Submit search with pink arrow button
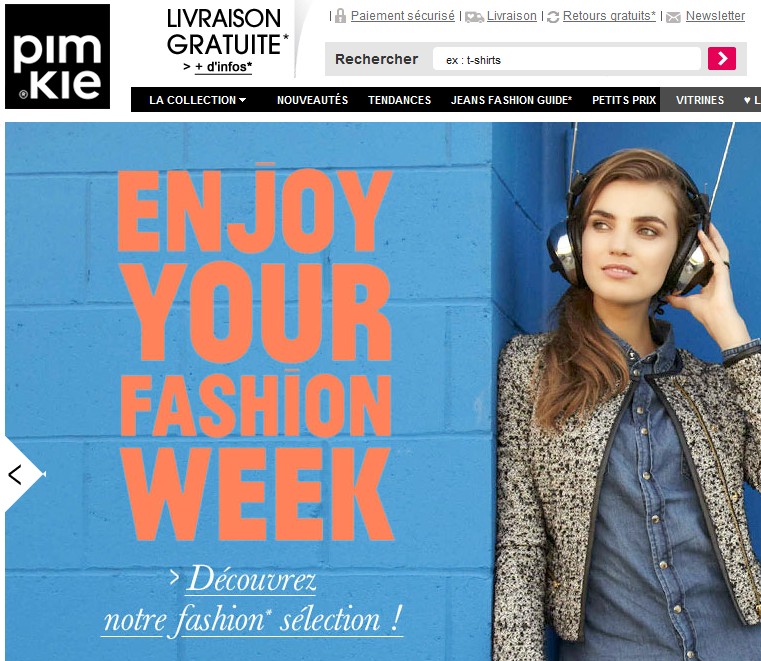The width and height of the screenshot is (761, 661). [x=722, y=59]
